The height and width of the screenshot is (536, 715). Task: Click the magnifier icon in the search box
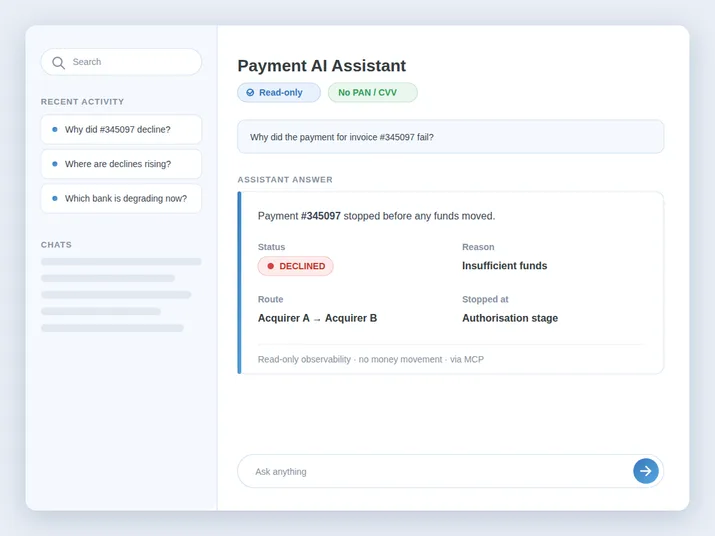pyautogui.click(x=58, y=62)
